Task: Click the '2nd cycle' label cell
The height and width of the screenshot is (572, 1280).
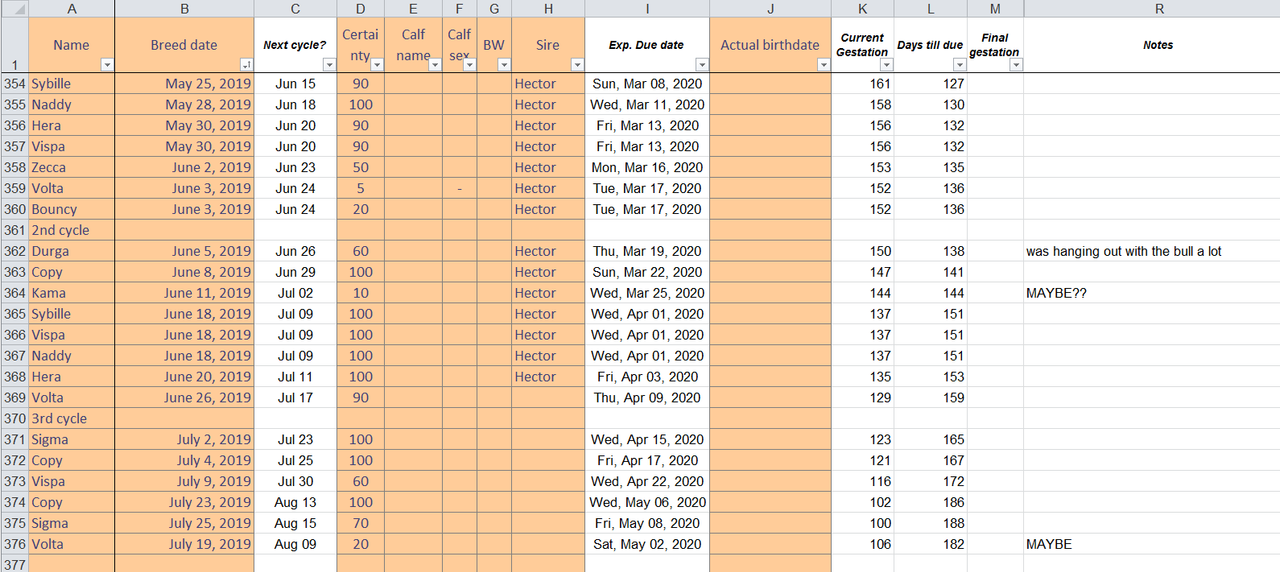Action: pyautogui.click(x=71, y=230)
